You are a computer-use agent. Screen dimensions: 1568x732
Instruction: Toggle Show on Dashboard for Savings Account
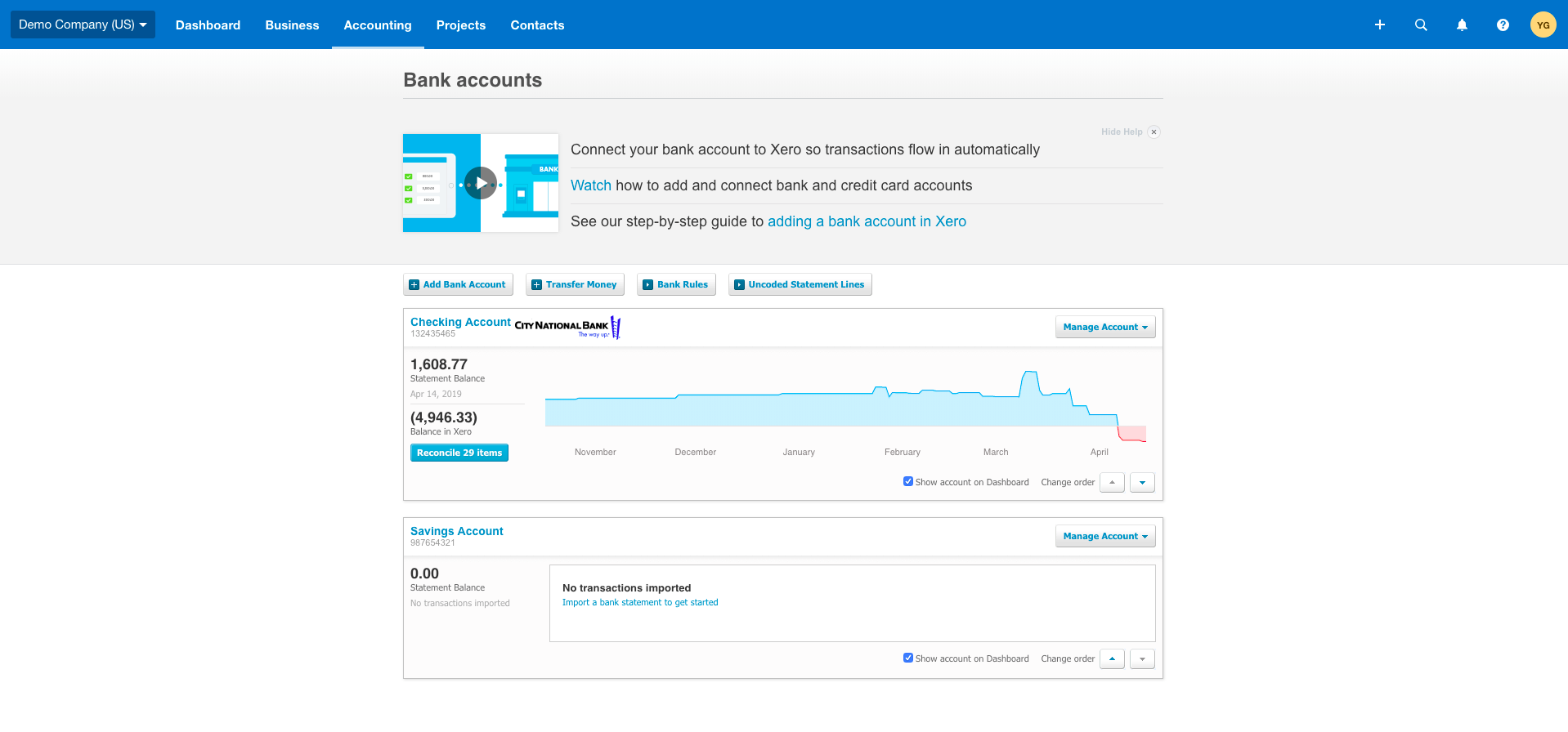907,658
